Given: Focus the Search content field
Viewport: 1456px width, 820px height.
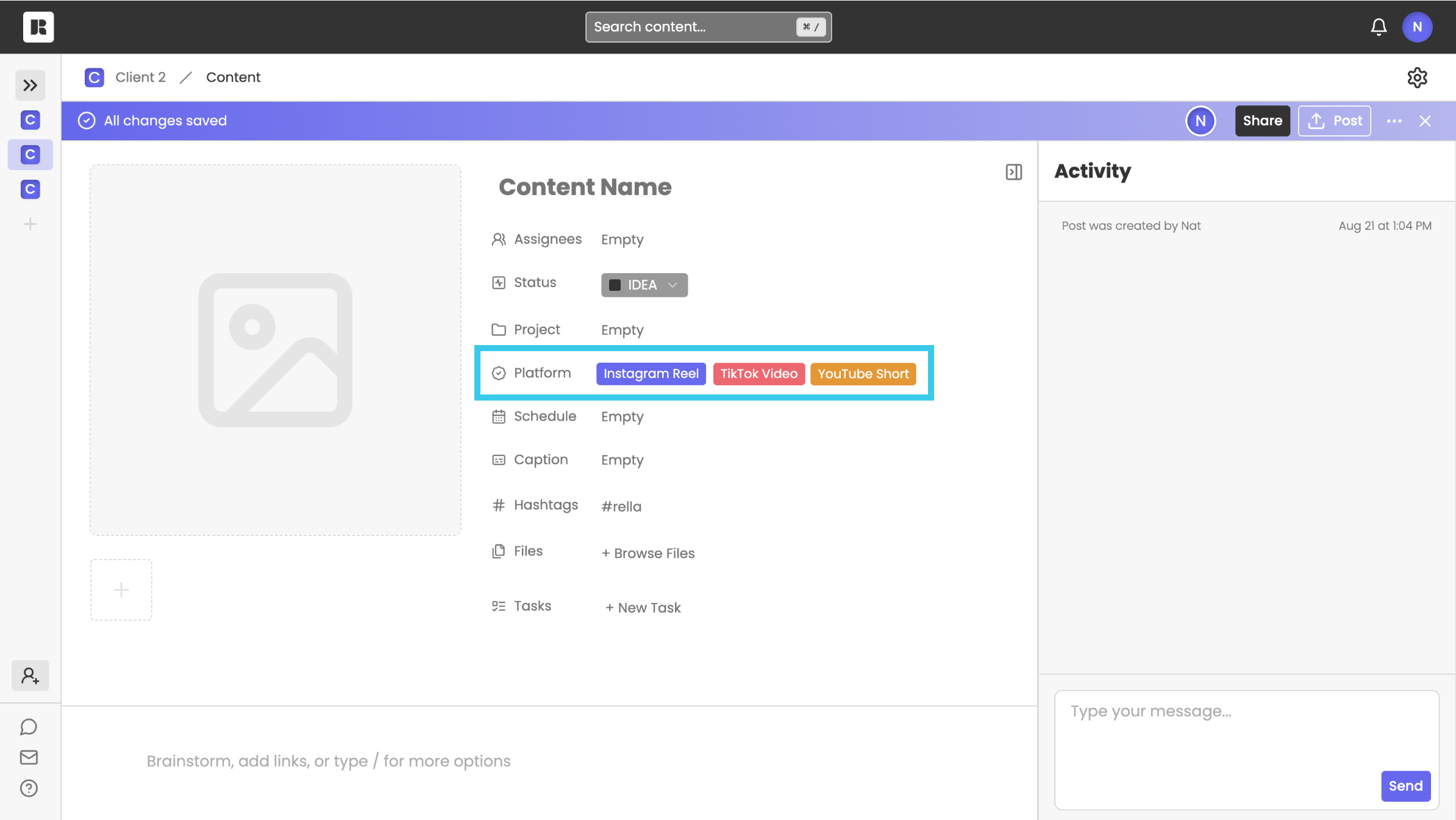Looking at the screenshot, I should click(708, 27).
